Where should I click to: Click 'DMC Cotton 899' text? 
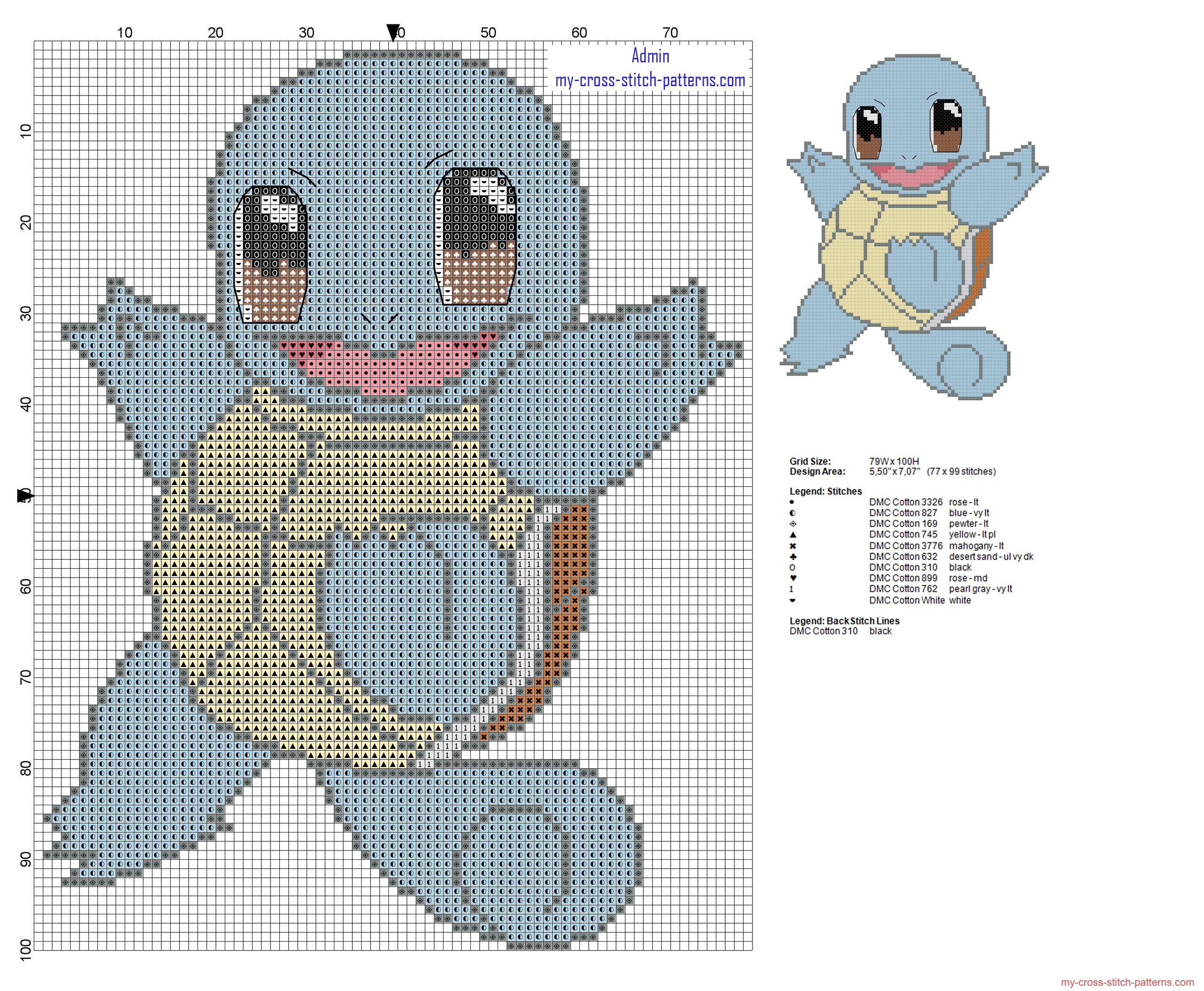[x=903, y=578]
